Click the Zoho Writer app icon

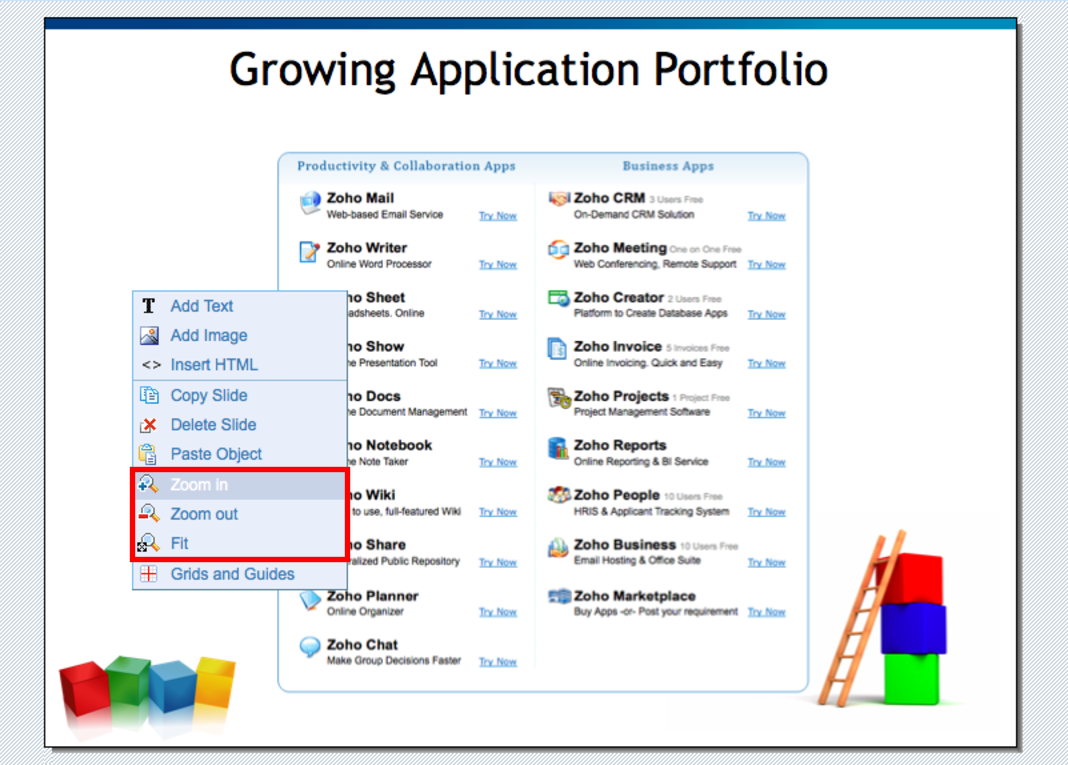click(x=310, y=252)
